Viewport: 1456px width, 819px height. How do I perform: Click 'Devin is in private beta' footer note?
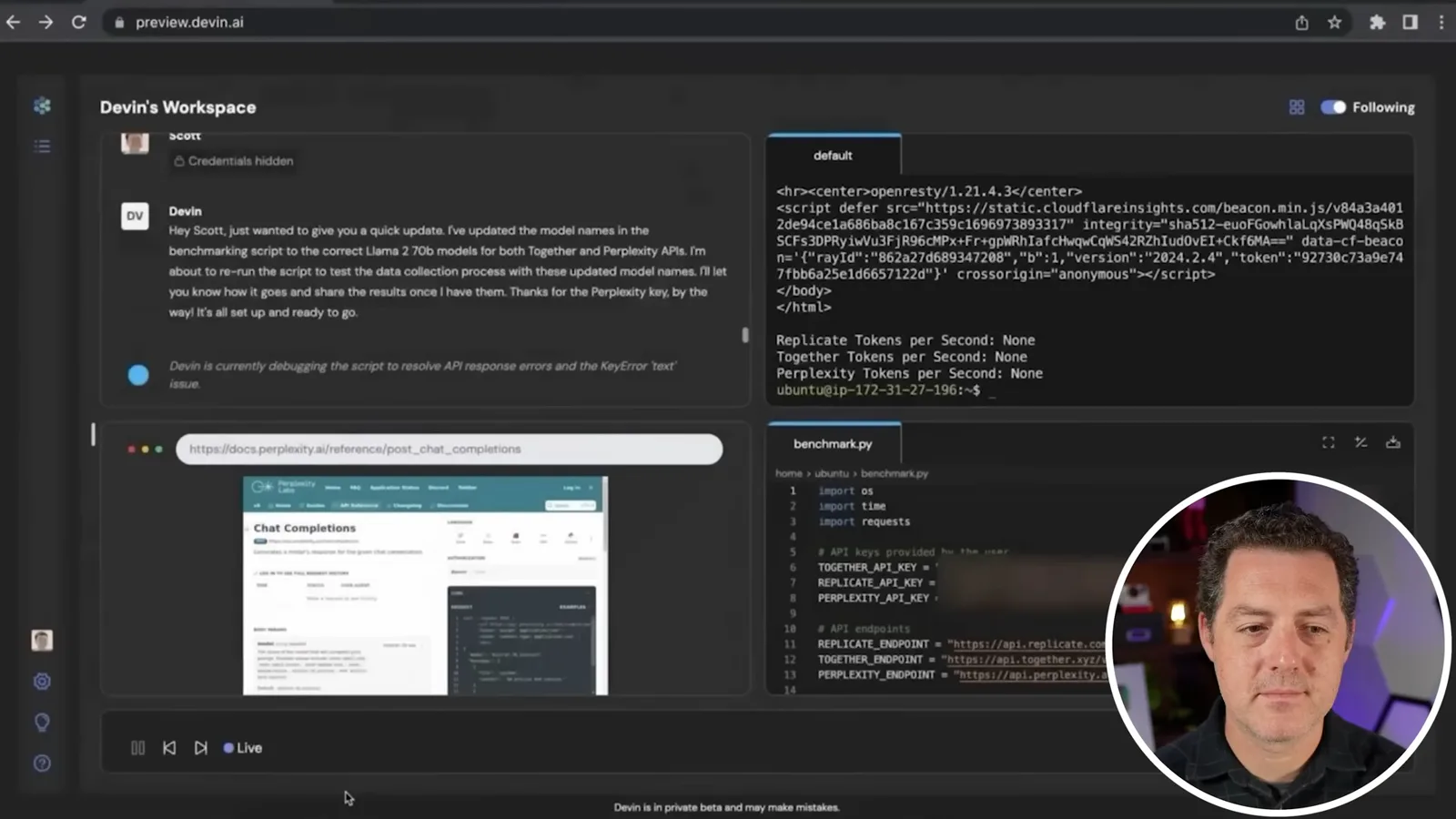[726, 807]
